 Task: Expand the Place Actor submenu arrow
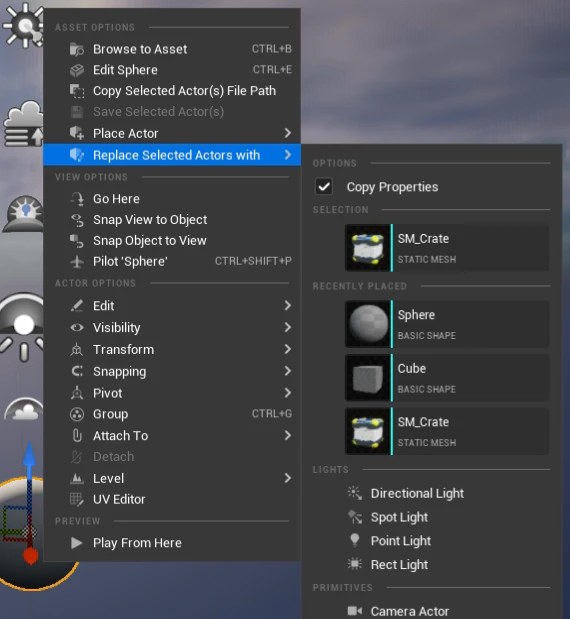pyautogui.click(x=288, y=133)
